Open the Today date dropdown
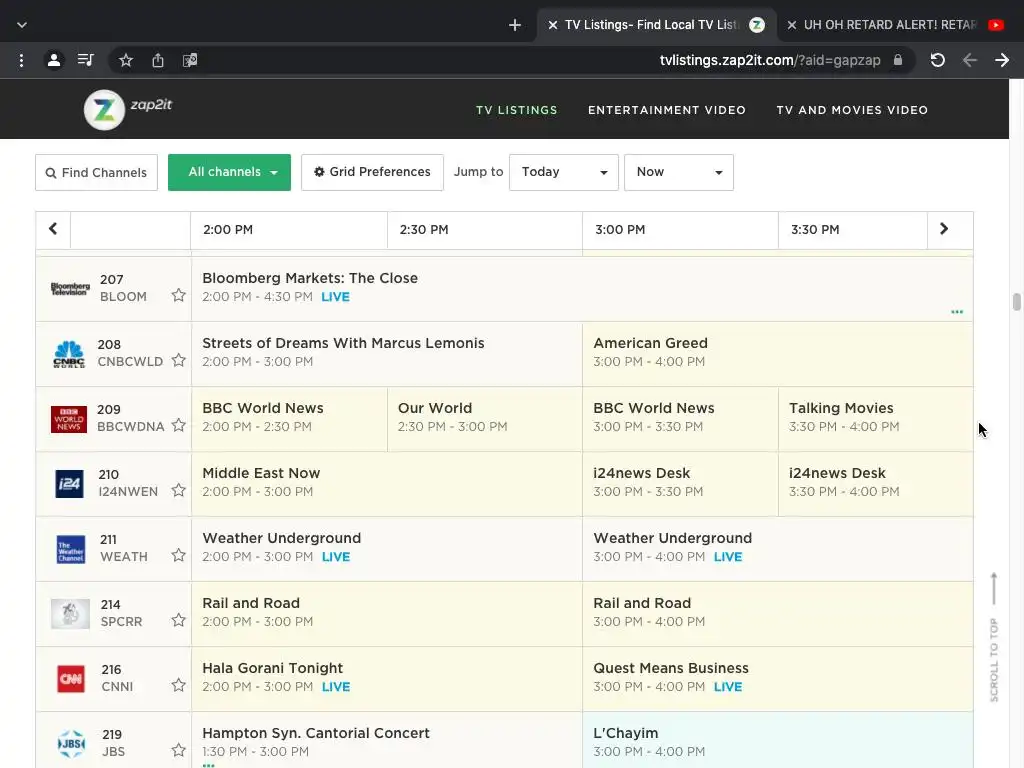This screenshot has height=768, width=1024. coord(563,172)
